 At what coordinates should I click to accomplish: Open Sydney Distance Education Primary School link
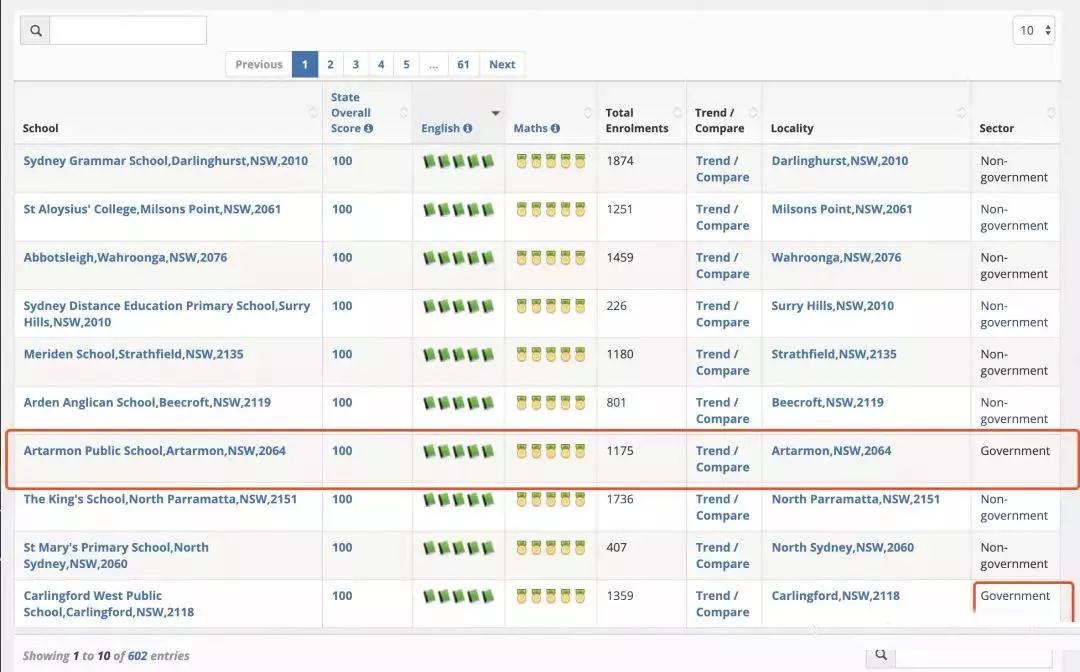point(167,314)
